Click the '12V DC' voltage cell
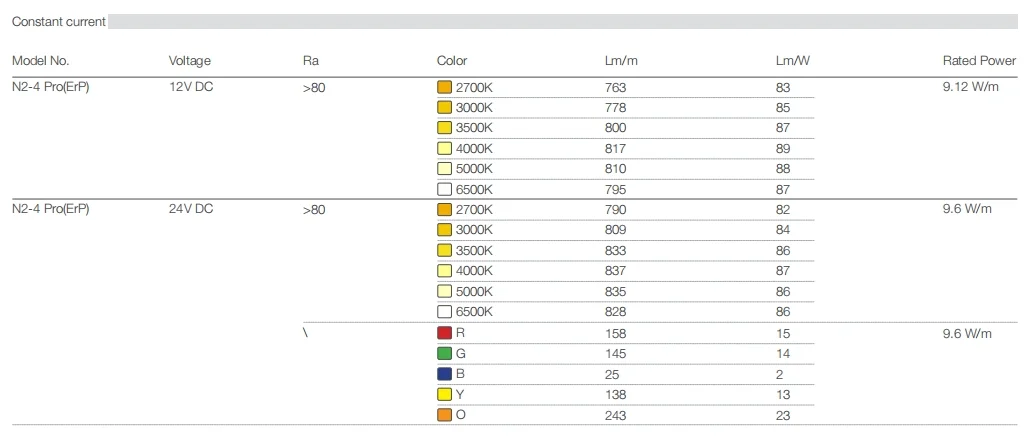This screenshot has width=1030, height=441. [190, 87]
